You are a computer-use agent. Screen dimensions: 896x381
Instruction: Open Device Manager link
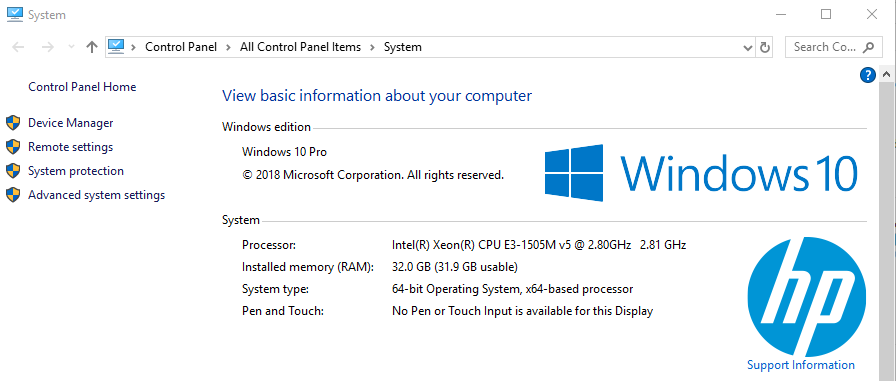(x=71, y=123)
